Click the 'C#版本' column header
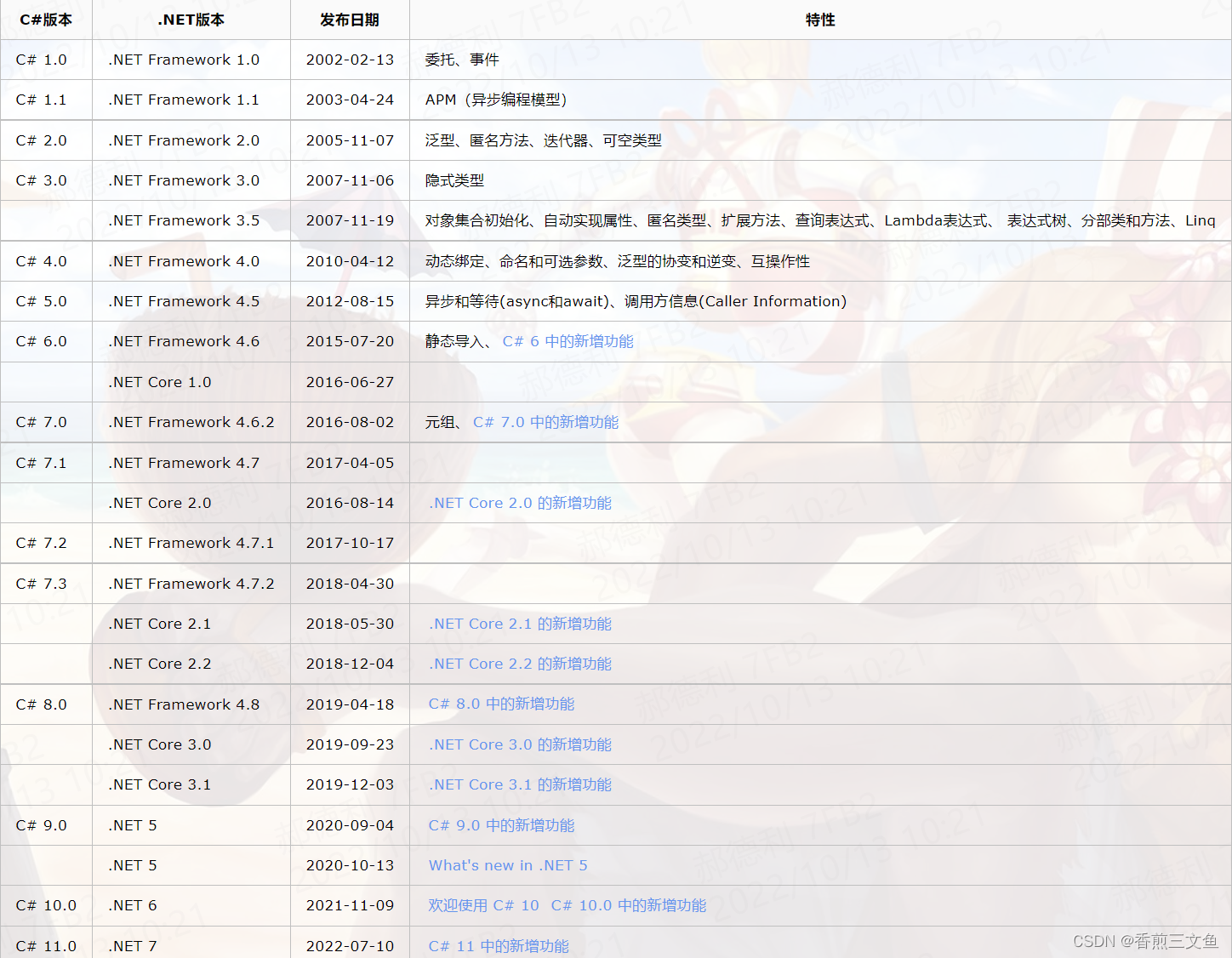Screen dimensions: 1232x958 (45, 20)
